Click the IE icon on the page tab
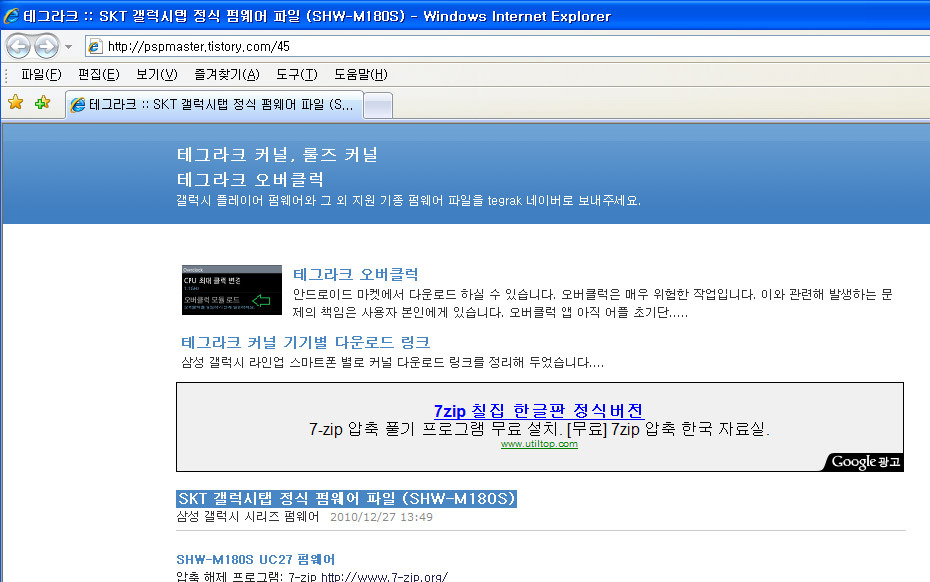This screenshot has width=930, height=582. [78, 105]
